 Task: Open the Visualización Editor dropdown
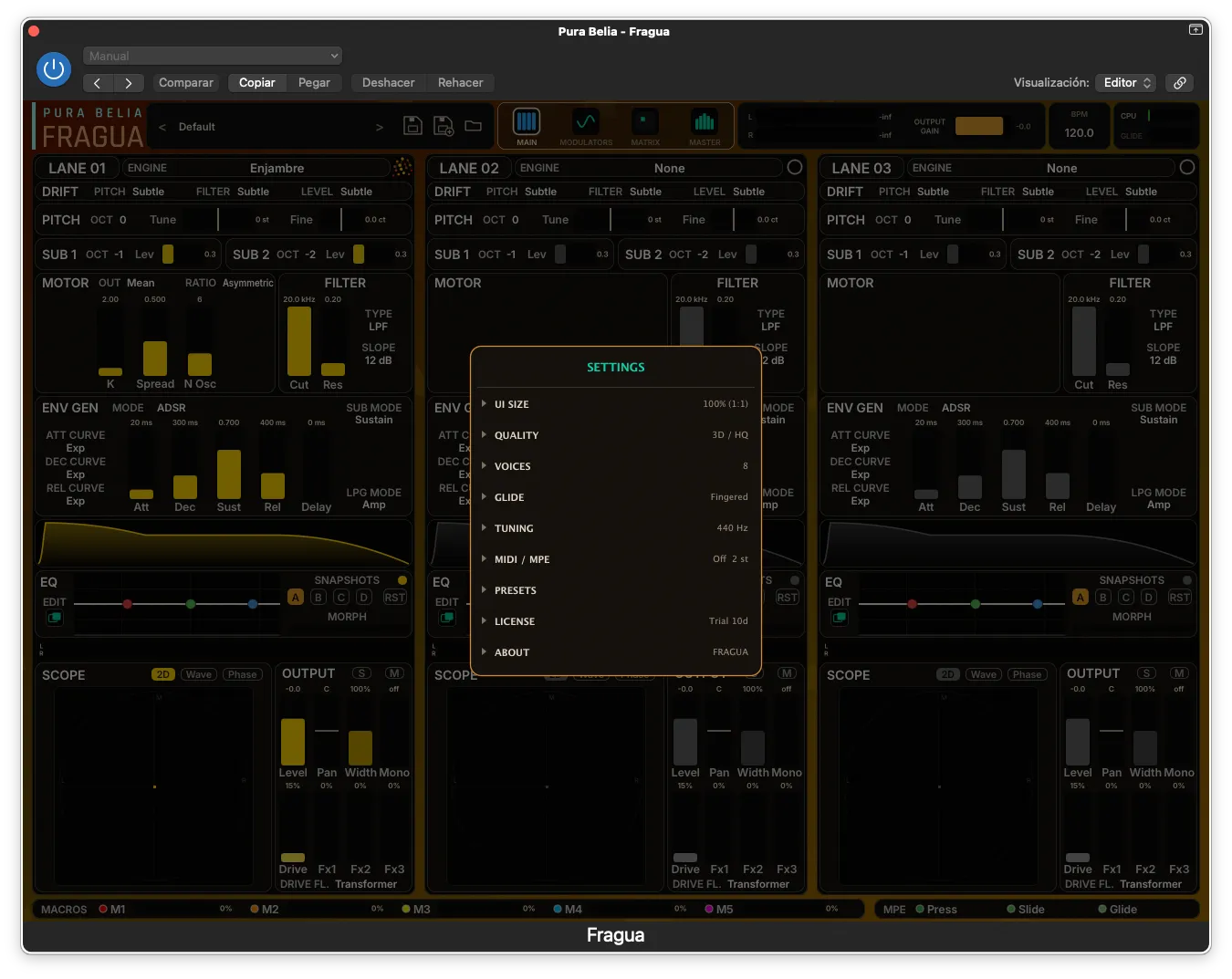[x=1125, y=82]
